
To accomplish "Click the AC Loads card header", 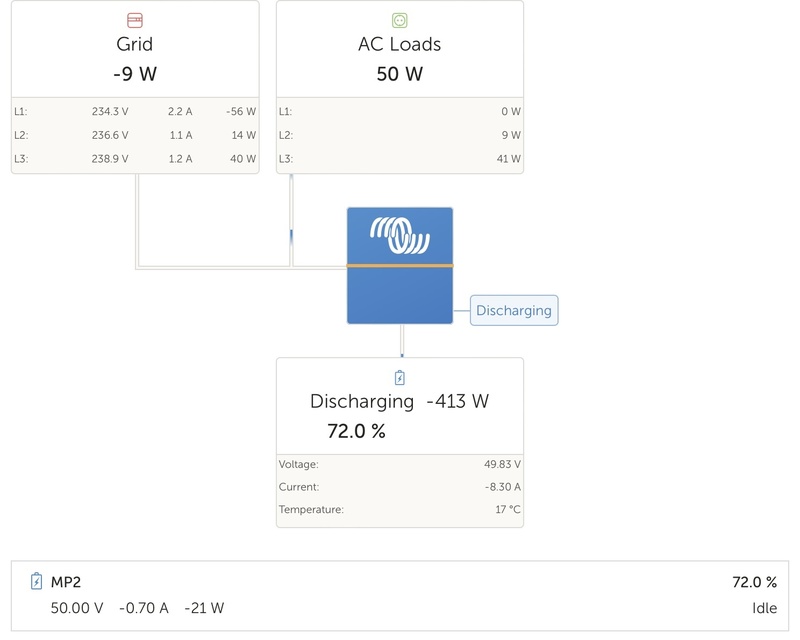I will pyautogui.click(x=400, y=45).
